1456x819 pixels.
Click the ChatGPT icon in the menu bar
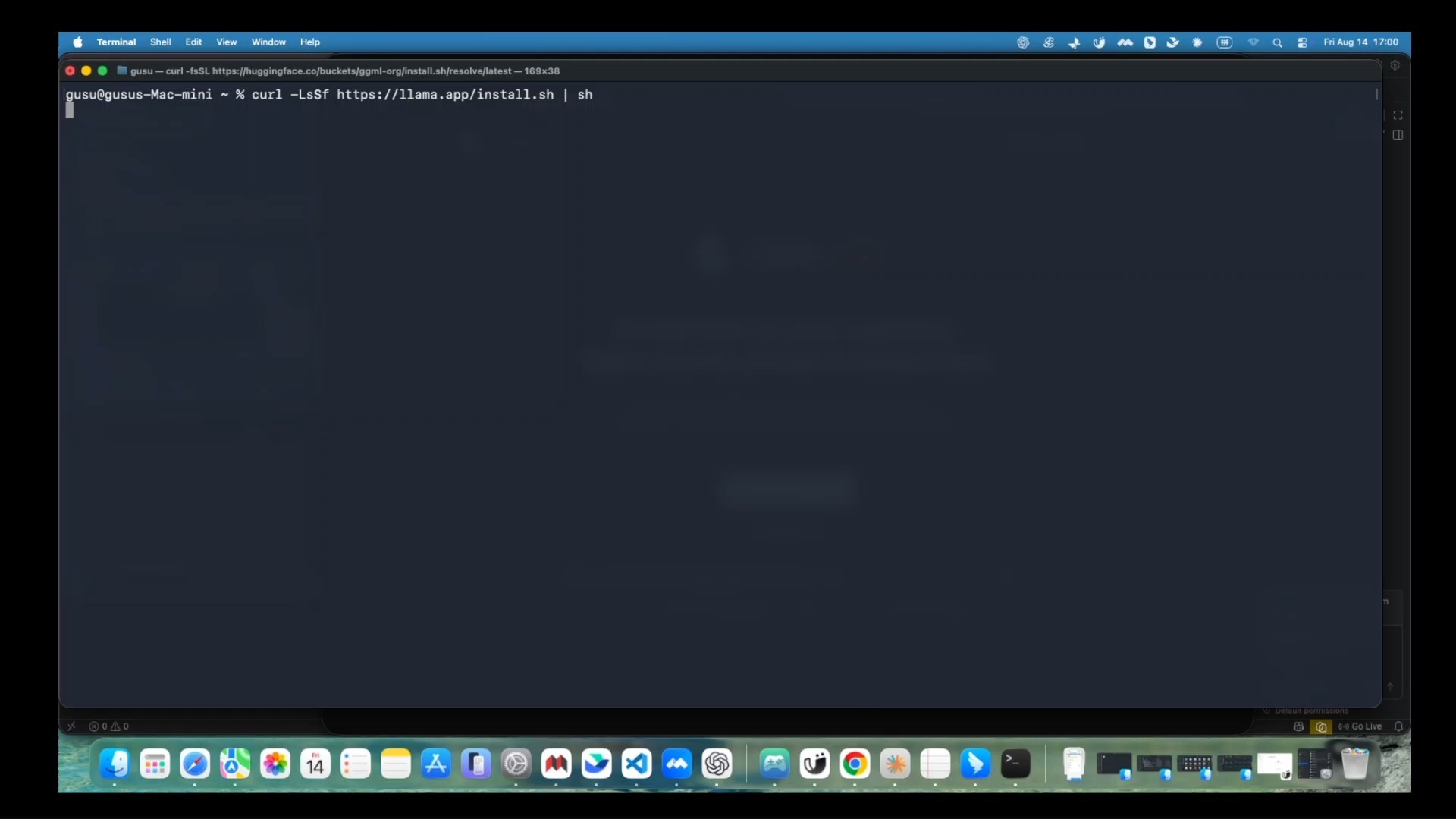pyautogui.click(x=1023, y=42)
